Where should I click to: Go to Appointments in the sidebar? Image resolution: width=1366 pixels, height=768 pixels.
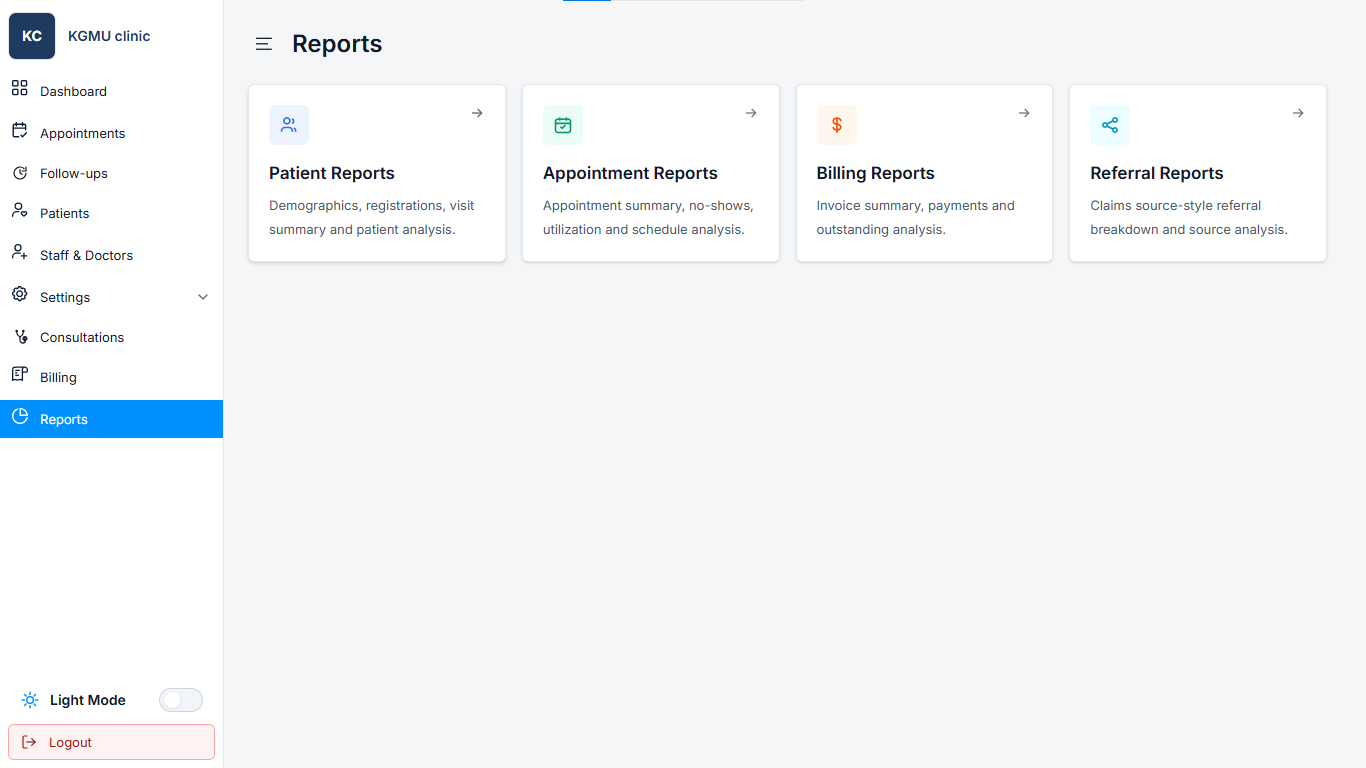click(x=111, y=133)
